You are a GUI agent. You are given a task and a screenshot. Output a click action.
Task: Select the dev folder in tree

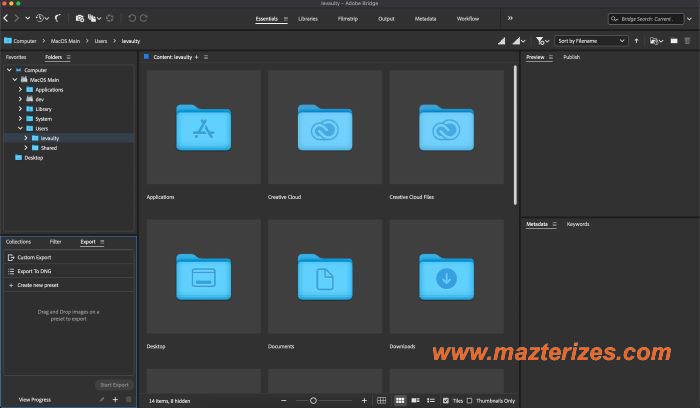(40, 100)
